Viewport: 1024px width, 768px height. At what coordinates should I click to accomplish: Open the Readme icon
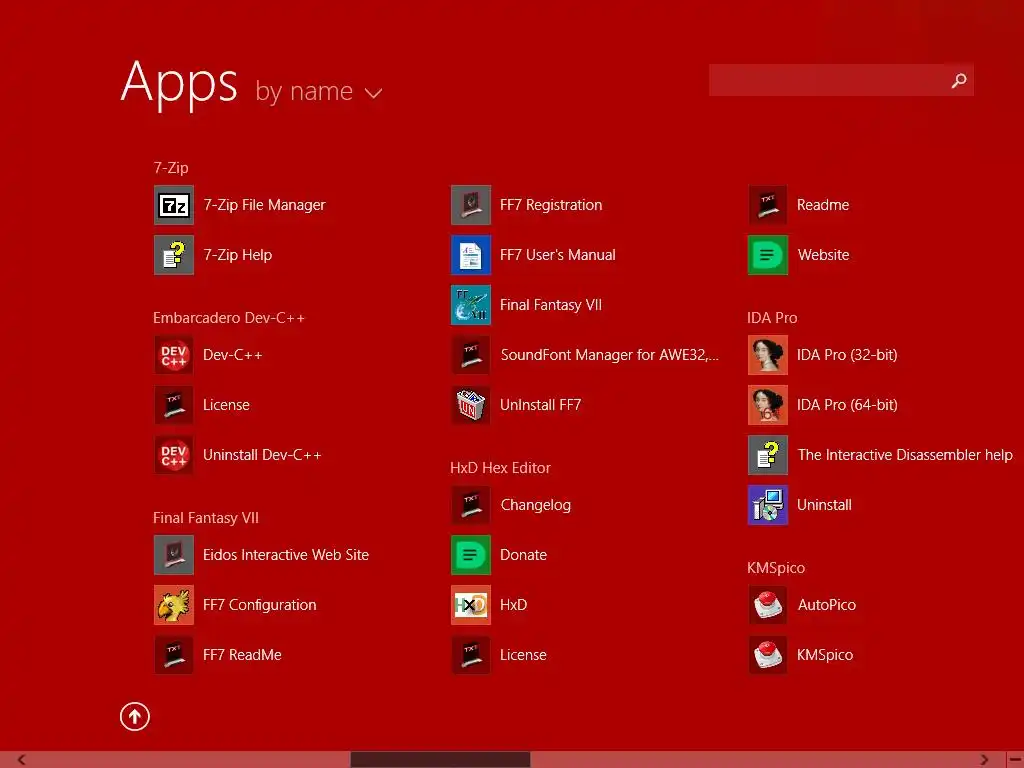[x=768, y=205]
